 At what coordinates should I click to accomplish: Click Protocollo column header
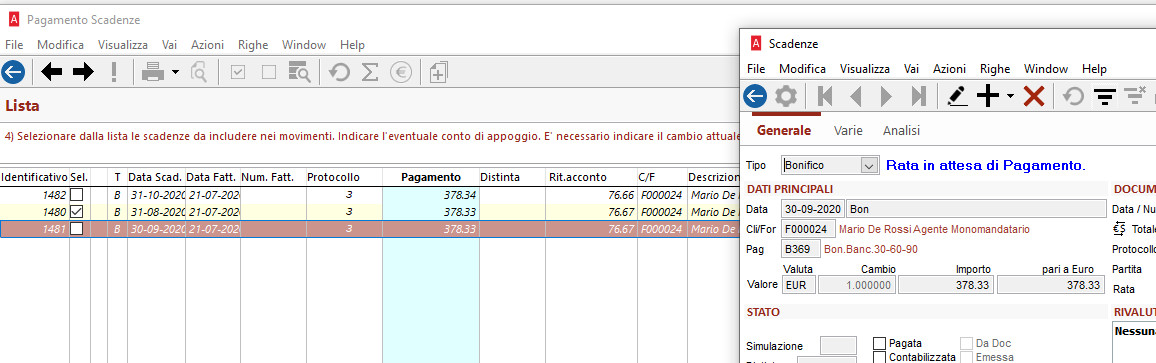pyautogui.click(x=344, y=177)
